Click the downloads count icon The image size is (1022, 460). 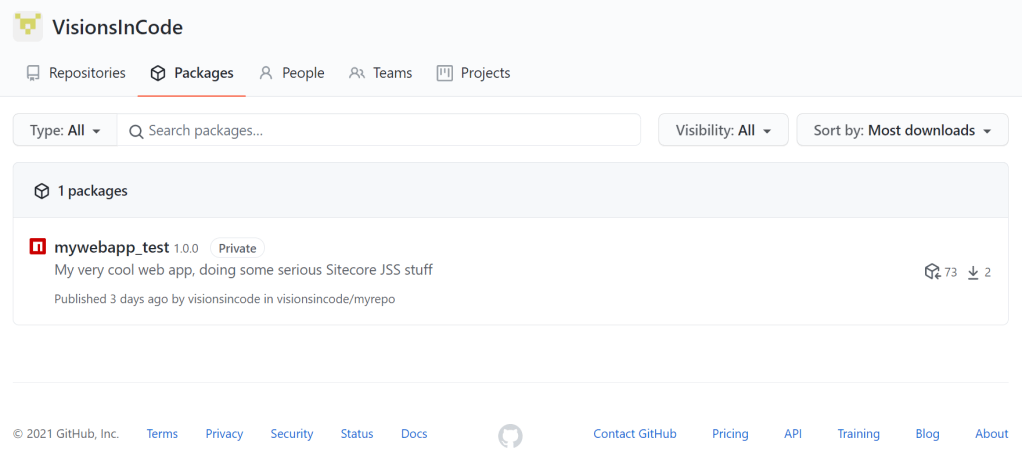(973, 272)
